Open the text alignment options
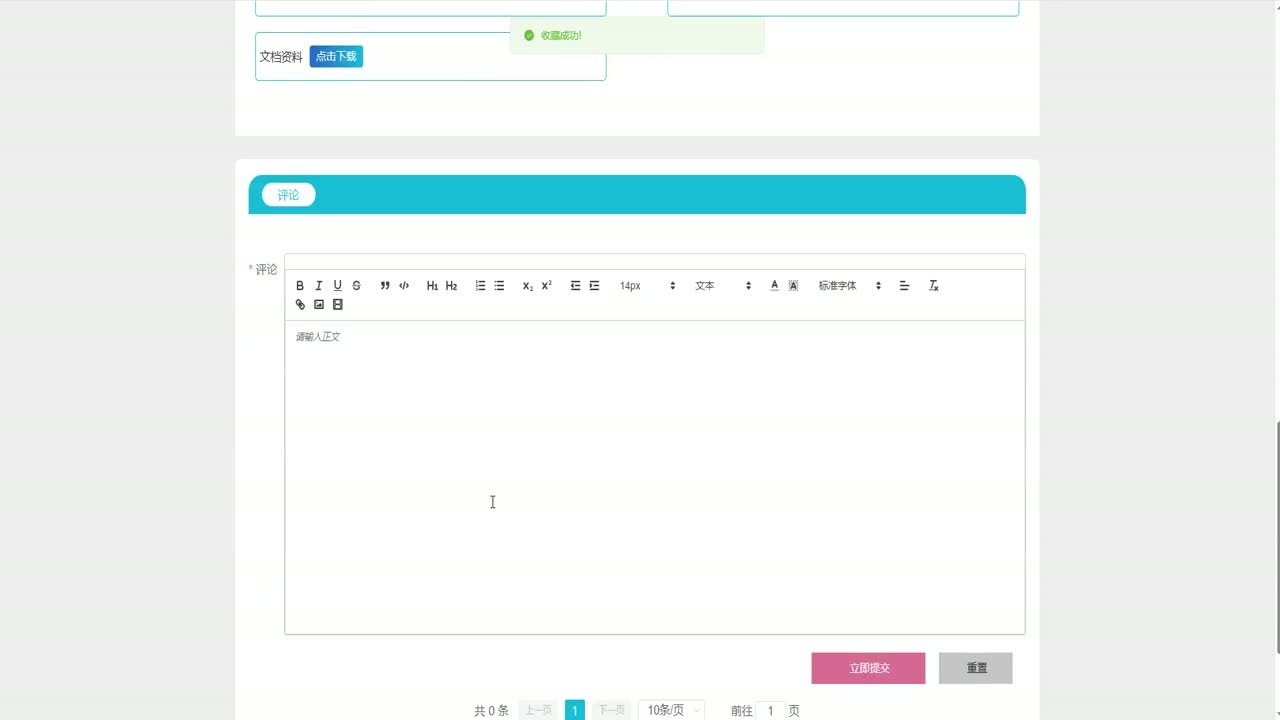The width and height of the screenshot is (1280, 720). pos(905,286)
